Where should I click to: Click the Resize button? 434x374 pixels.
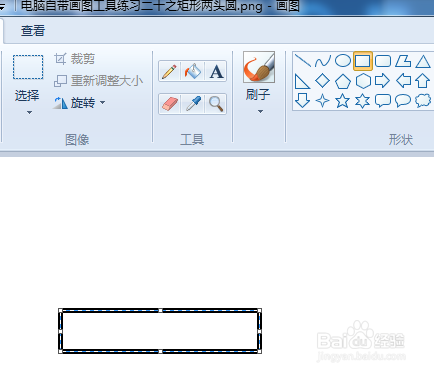pyautogui.click(x=98, y=81)
